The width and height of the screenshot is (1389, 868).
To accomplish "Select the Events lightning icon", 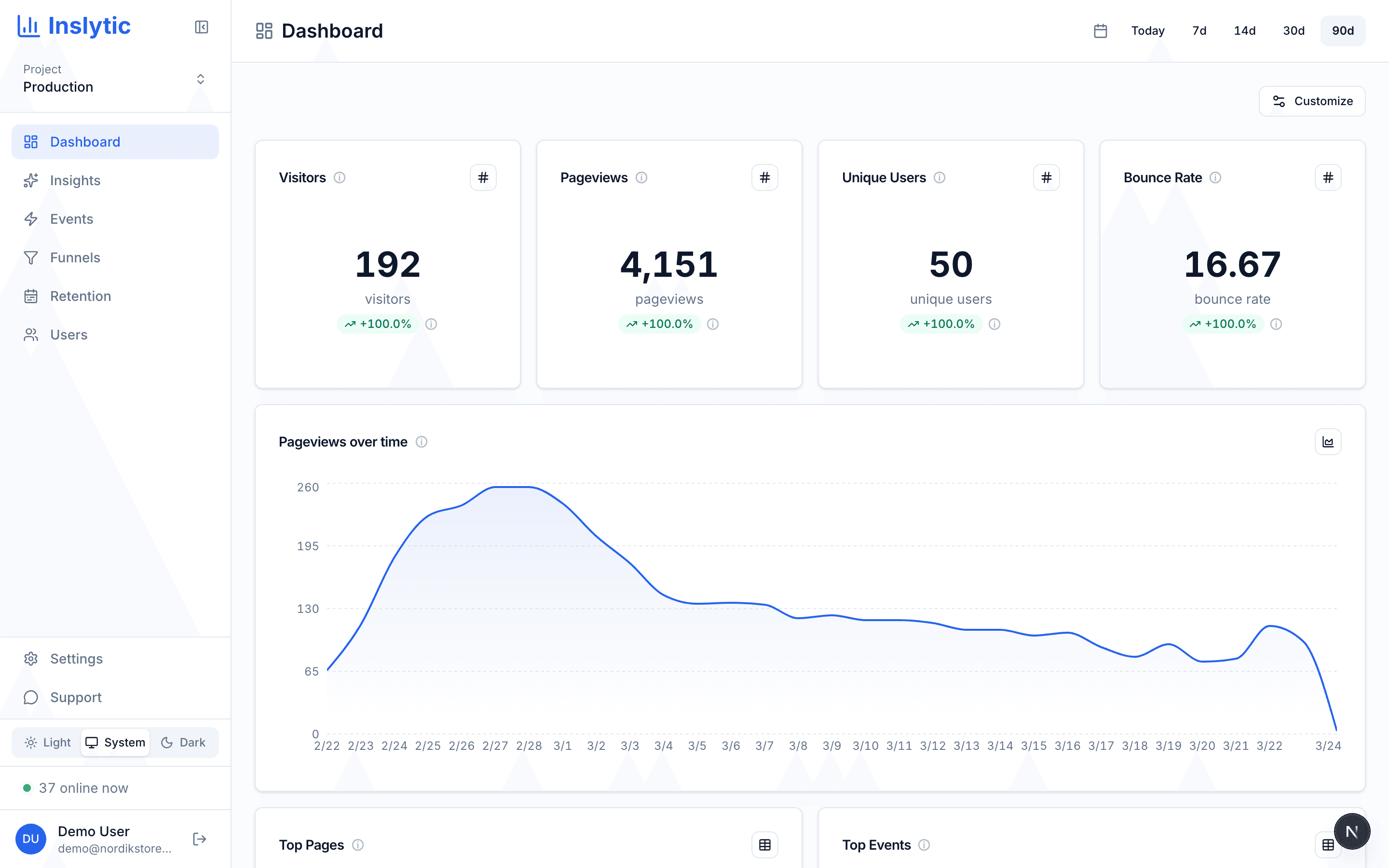I will [31, 219].
